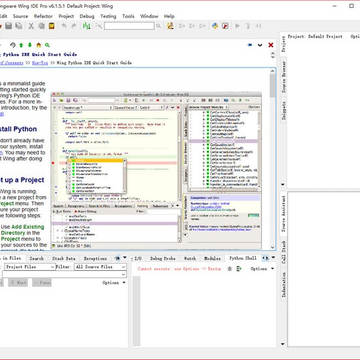This screenshot has width=360, height=360.
Task: Click inside the toolbar search input field
Action: [x=129, y=26]
